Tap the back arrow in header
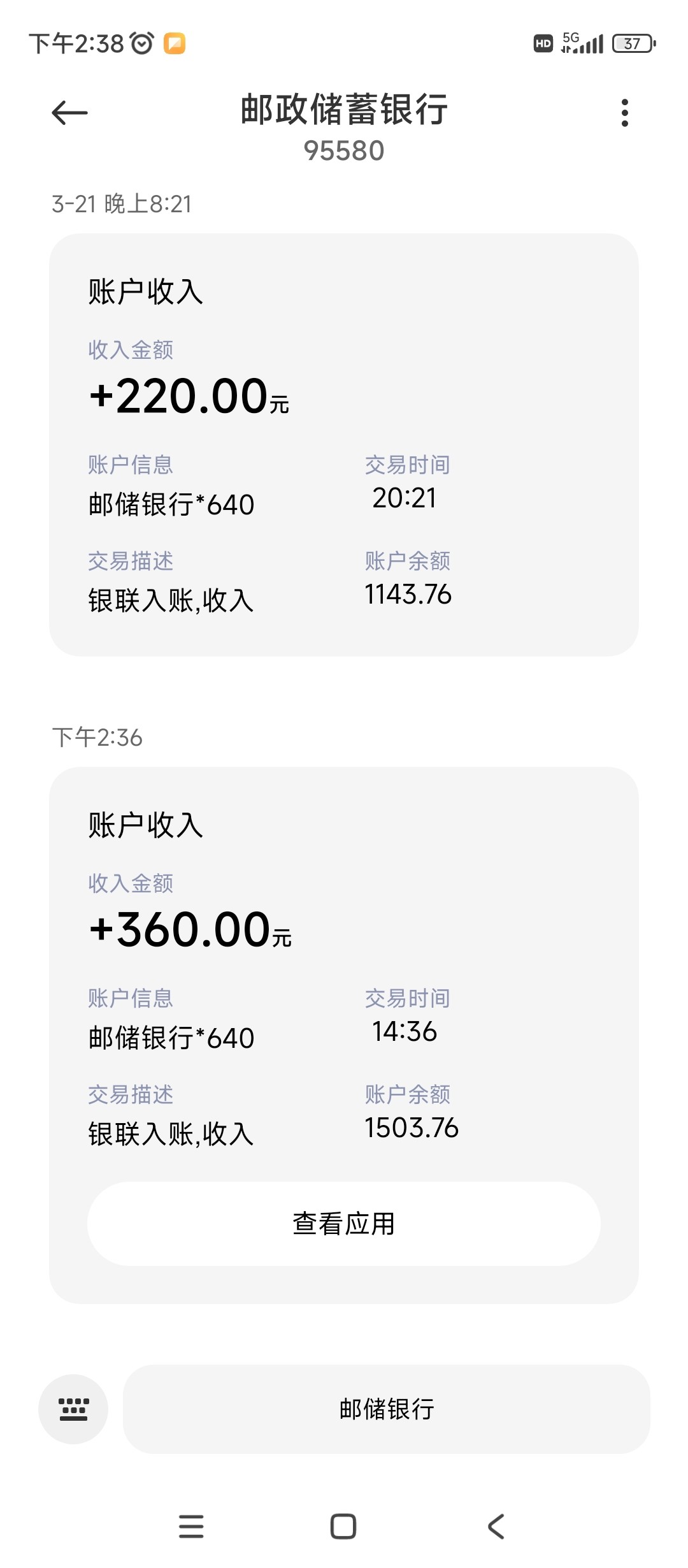The width and height of the screenshot is (688, 1568). point(69,113)
